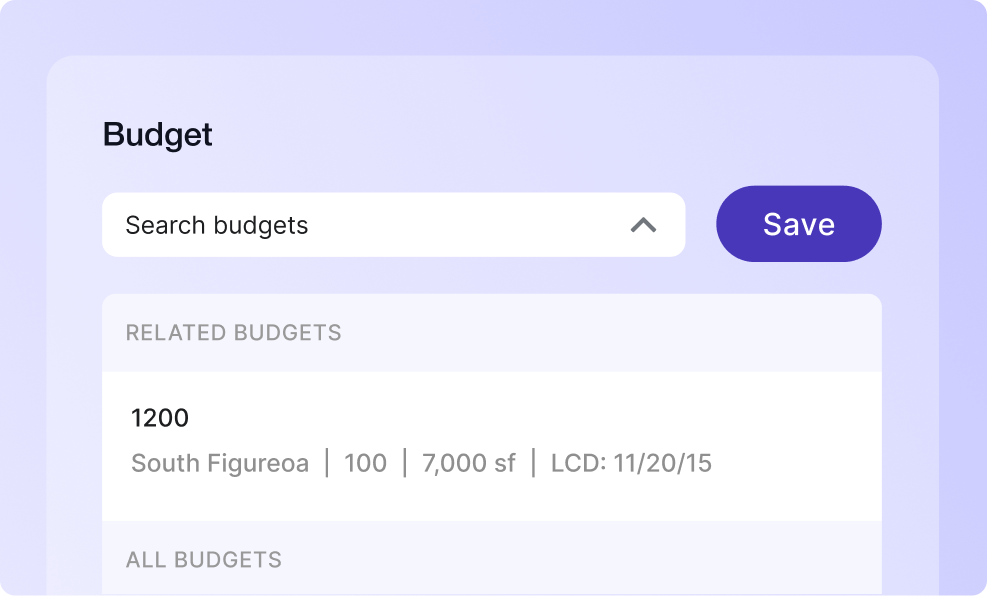This screenshot has width=987, height=596.
Task: Click the ALL BUDGETS section header
Action: (204, 560)
